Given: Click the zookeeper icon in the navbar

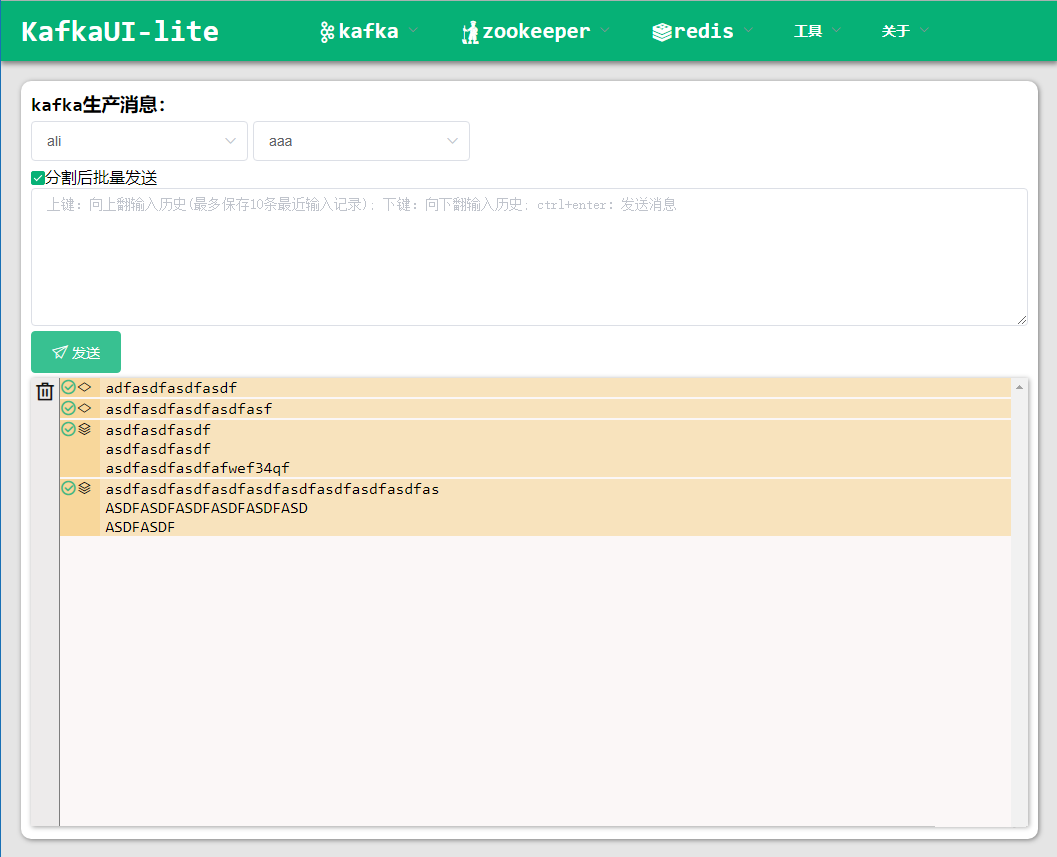Looking at the screenshot, I should 470,32.
